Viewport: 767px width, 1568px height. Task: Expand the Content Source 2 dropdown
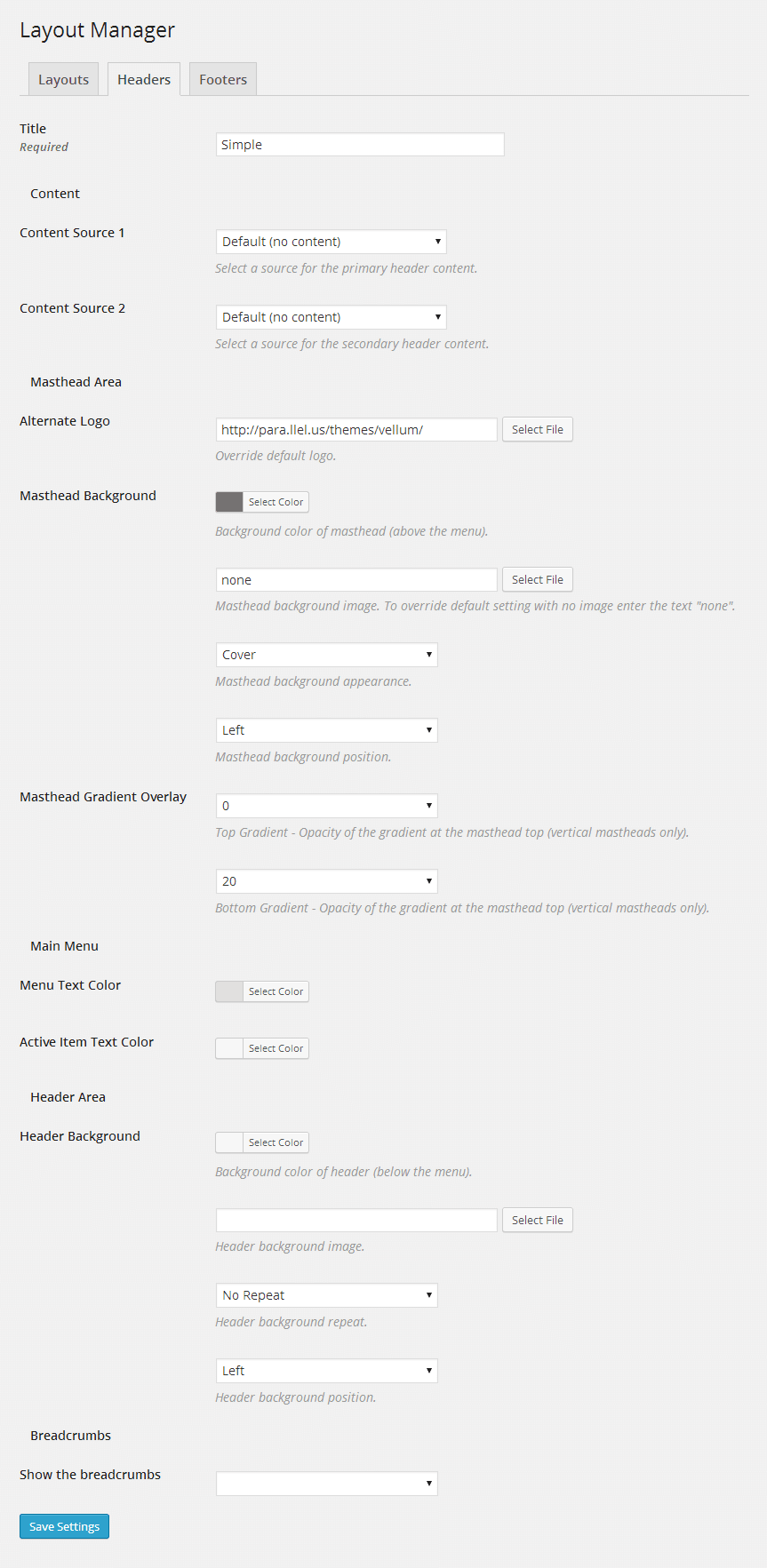pyautogui.click(x=331, y=317)
